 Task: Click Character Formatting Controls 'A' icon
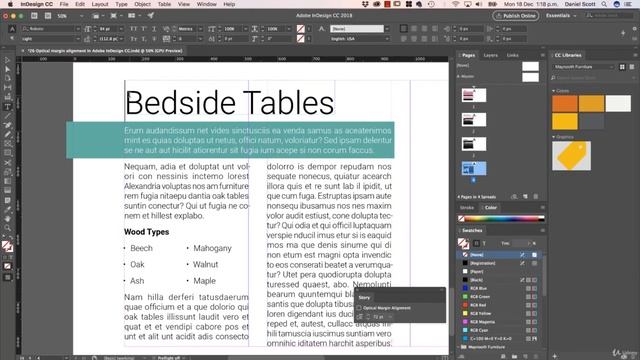click(12, 29)
